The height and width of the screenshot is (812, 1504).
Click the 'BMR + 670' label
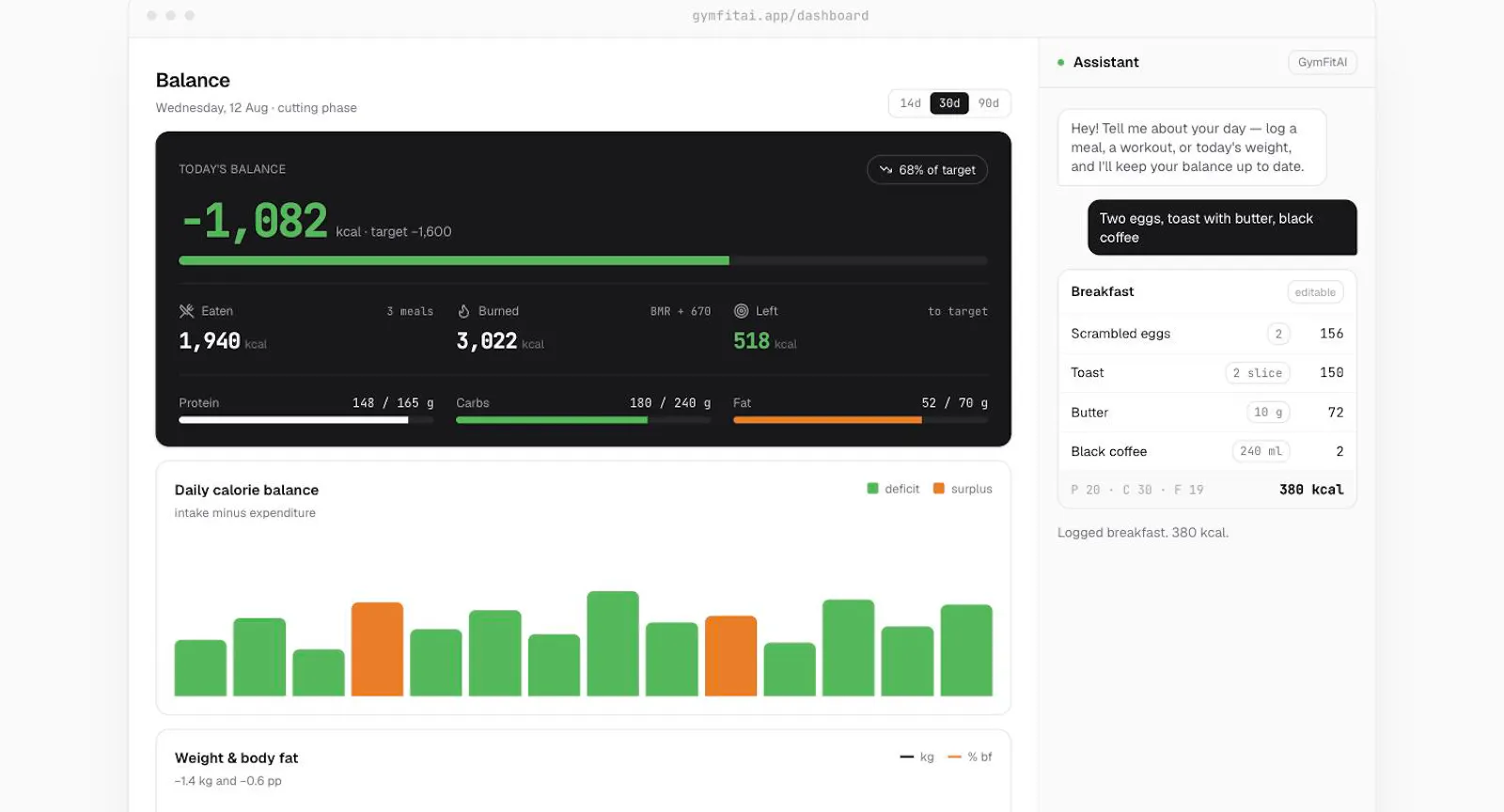pyautogui.click(x=681, y=311)
